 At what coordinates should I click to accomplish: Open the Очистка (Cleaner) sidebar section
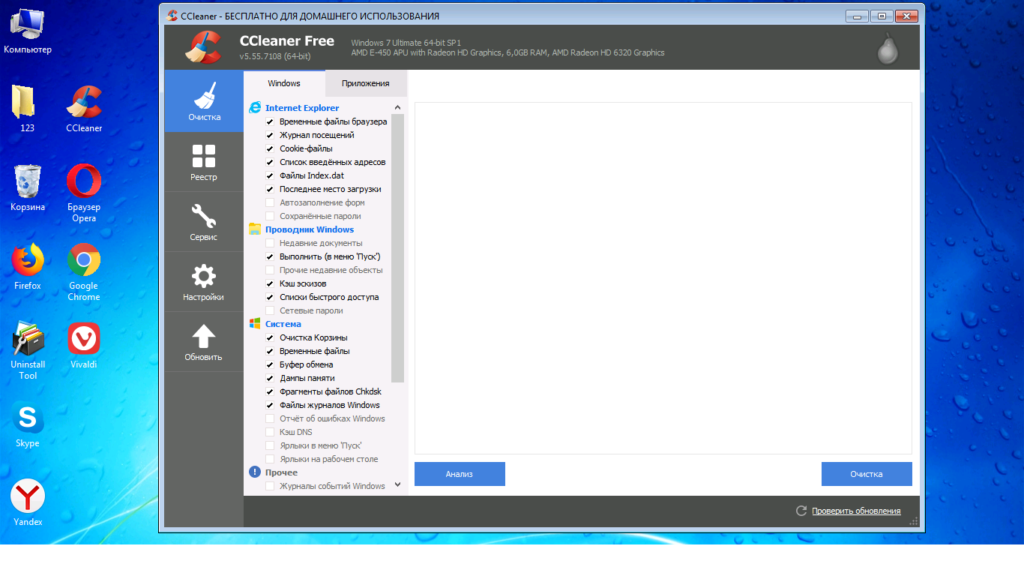click(x=204, y=101)
